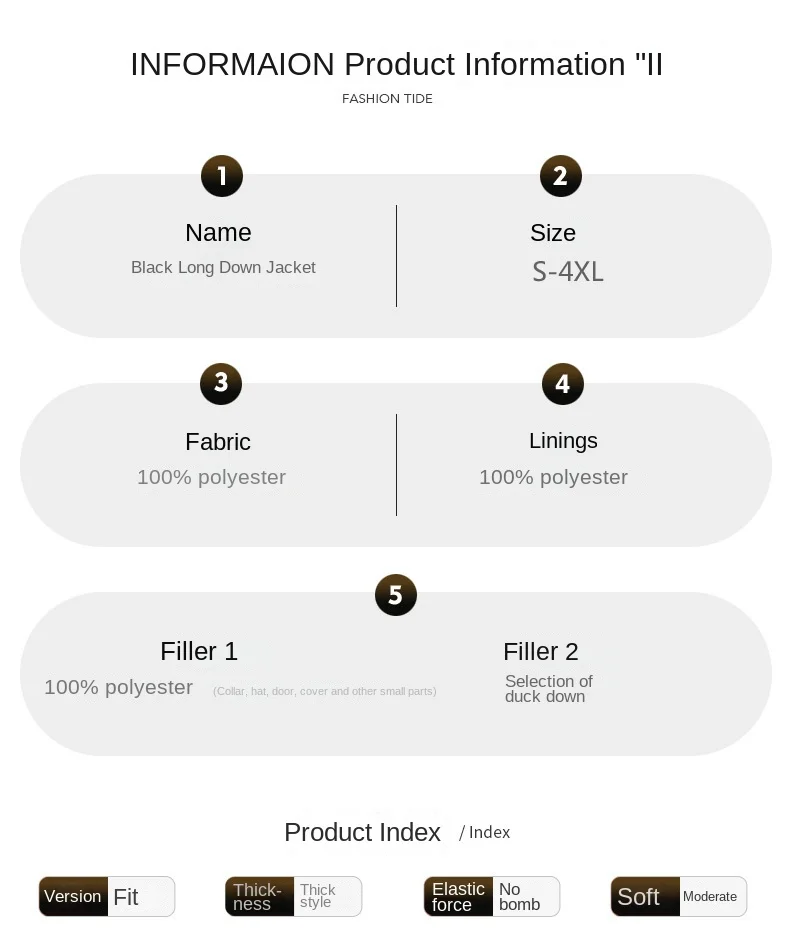Click the Product Index heading
The height and width of the screenshot is (949, 790).
pyautogui.click(x=362, y=832)
